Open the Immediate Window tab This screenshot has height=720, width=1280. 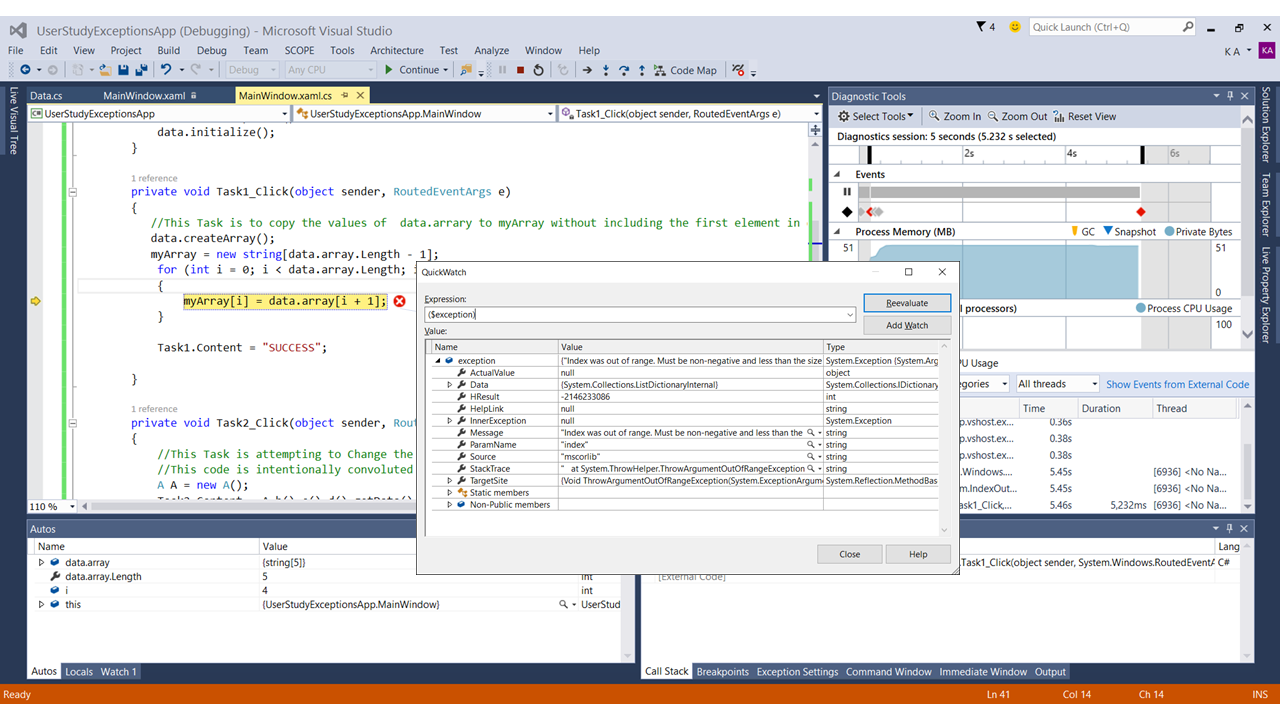(983, 672)
